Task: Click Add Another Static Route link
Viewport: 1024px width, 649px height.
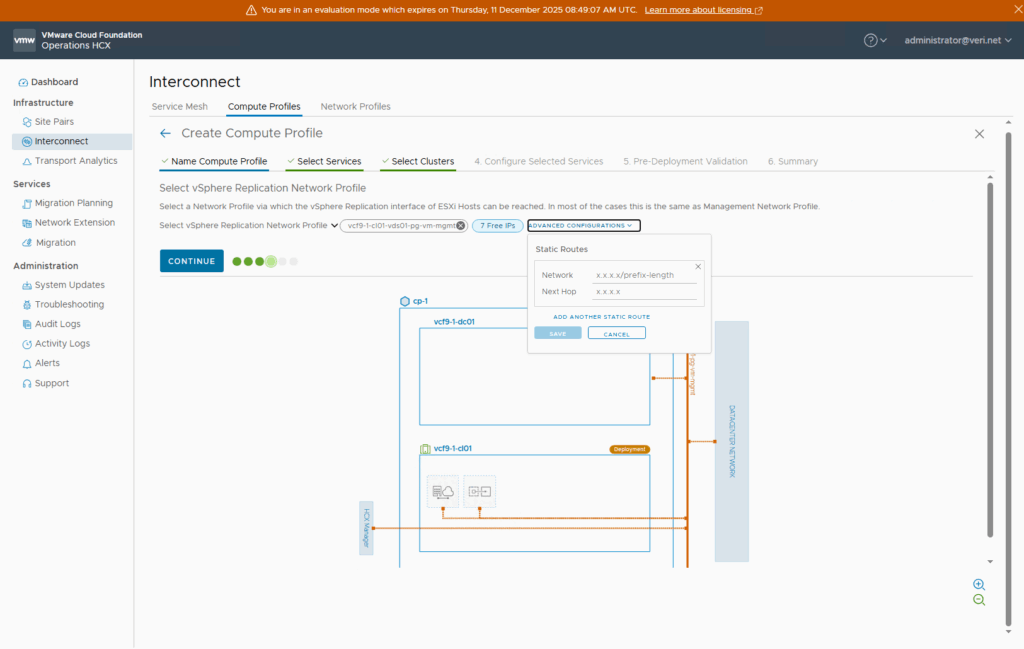Action: pyautogui.click(x=601, y=317)
